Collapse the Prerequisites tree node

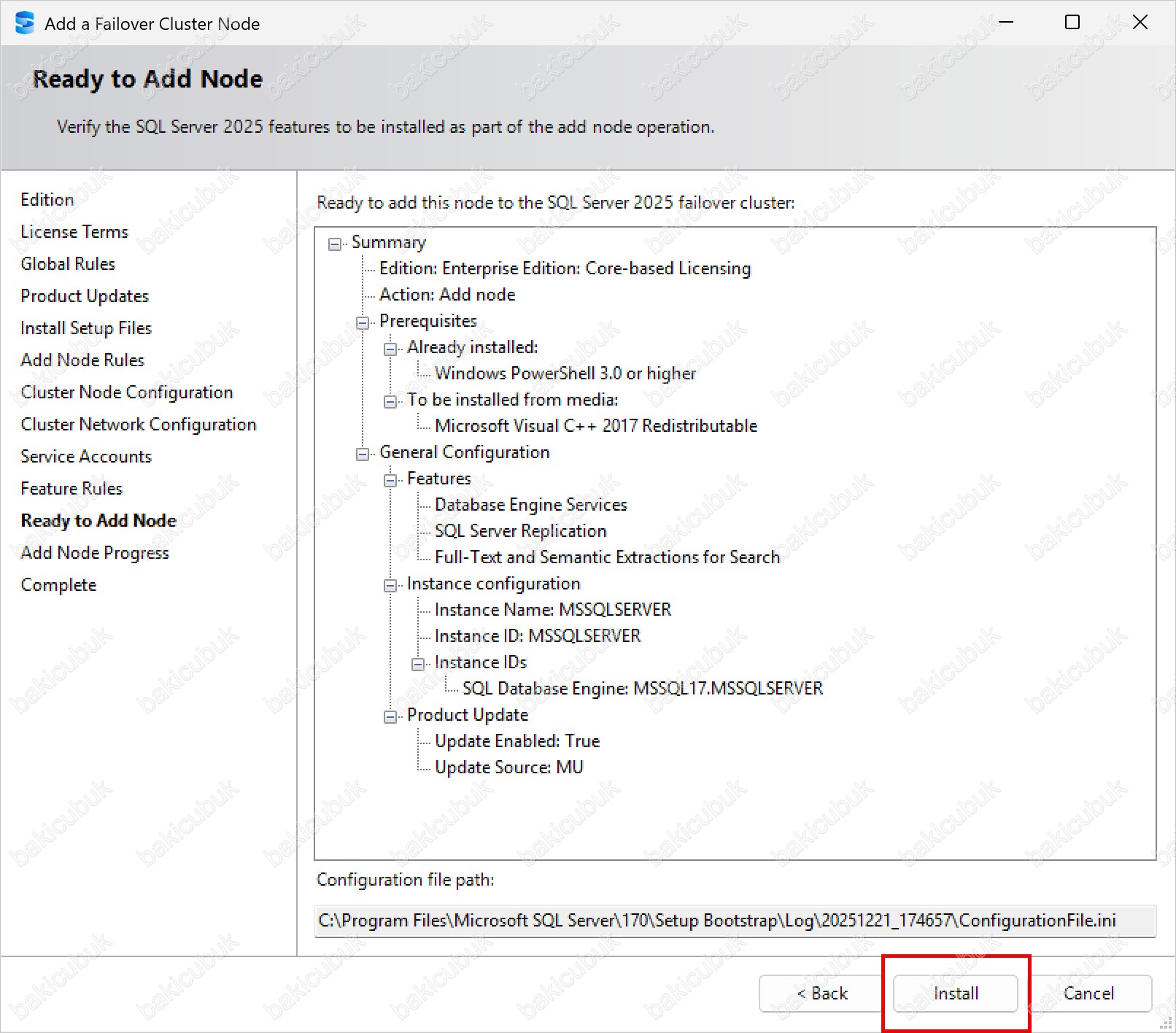coord(363,323)
